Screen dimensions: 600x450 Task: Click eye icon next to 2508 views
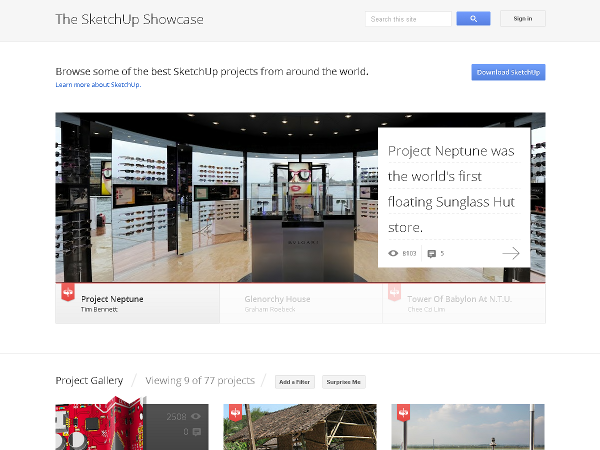(x=196, y=416)
